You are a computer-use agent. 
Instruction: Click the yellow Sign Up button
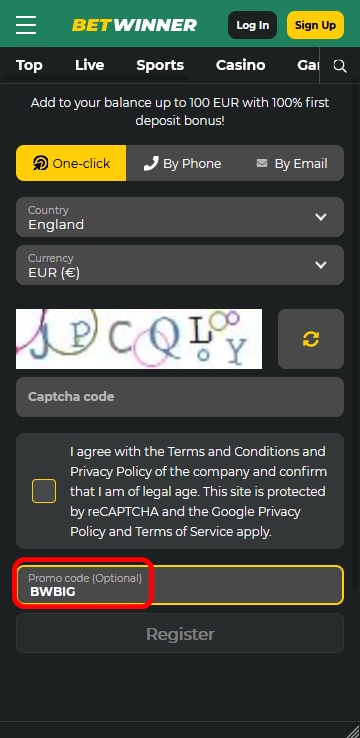[x=315, y=25]
